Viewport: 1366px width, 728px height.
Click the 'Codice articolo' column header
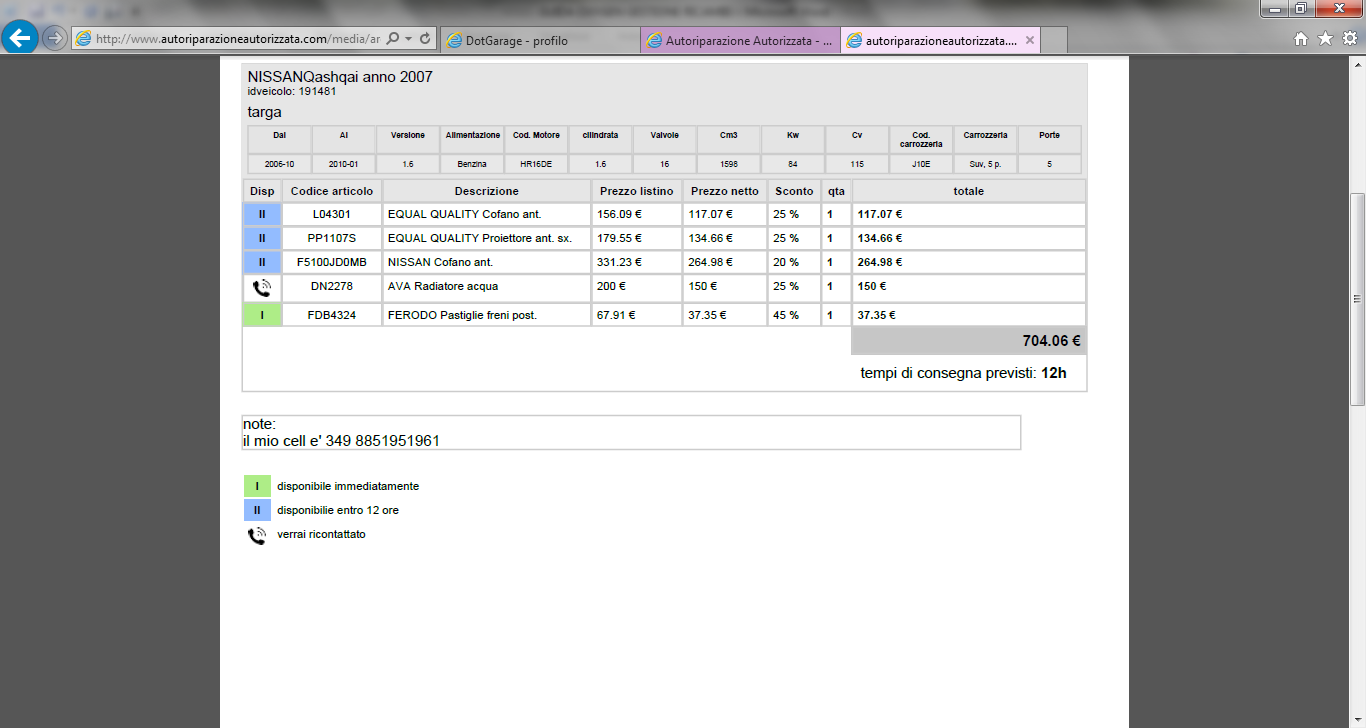332,191
